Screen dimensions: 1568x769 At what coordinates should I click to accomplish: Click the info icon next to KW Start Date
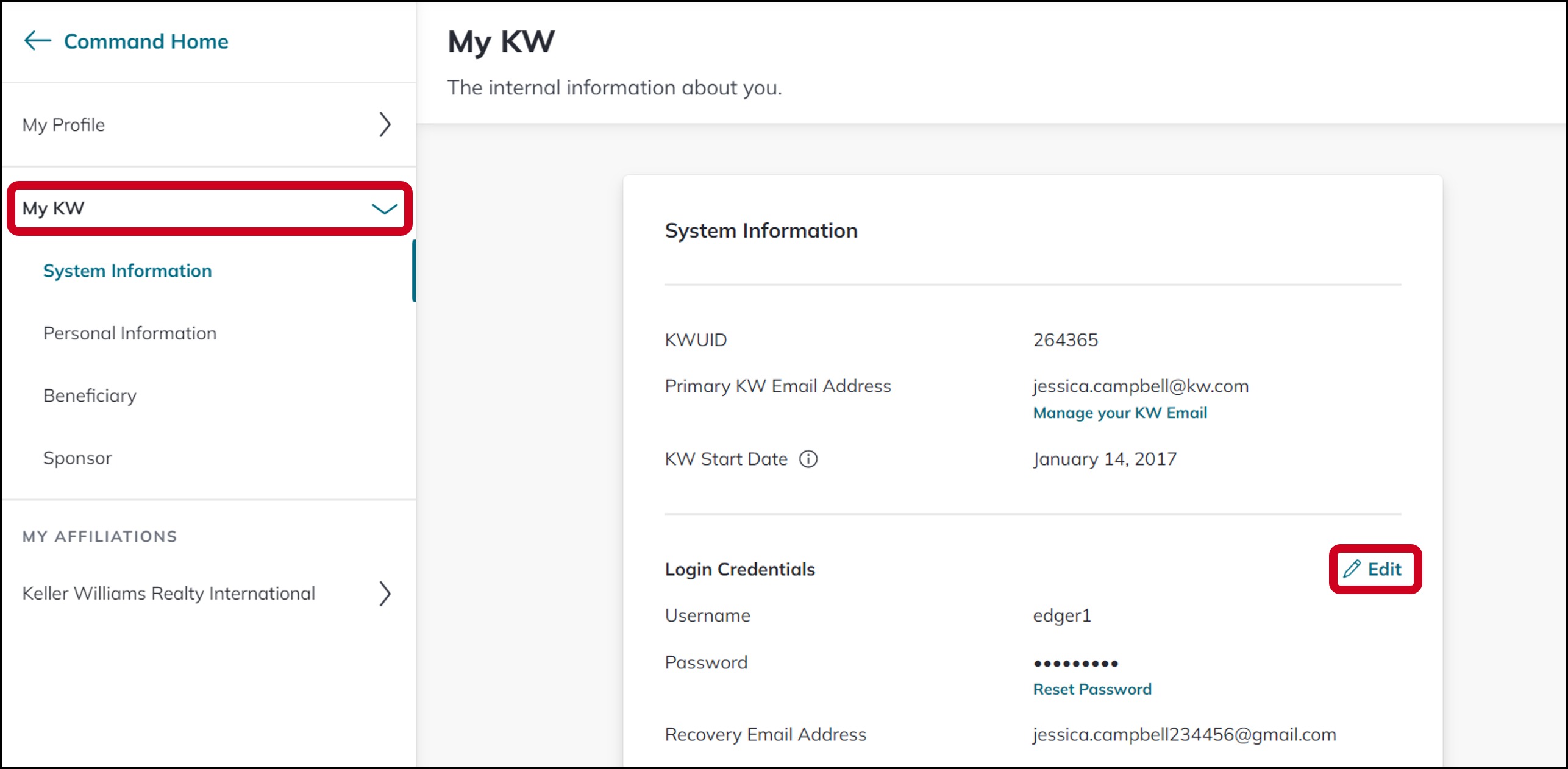coord(808,459)
